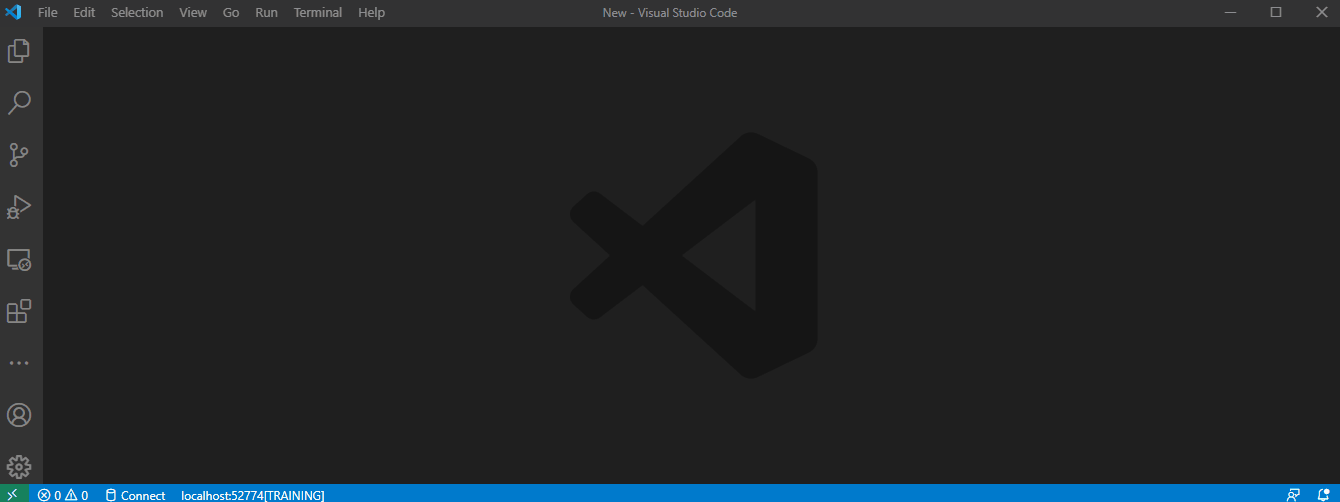The width and height of the screenshot is (1340, 502).
Task: Open the Help menu
Action: (371, 13)
